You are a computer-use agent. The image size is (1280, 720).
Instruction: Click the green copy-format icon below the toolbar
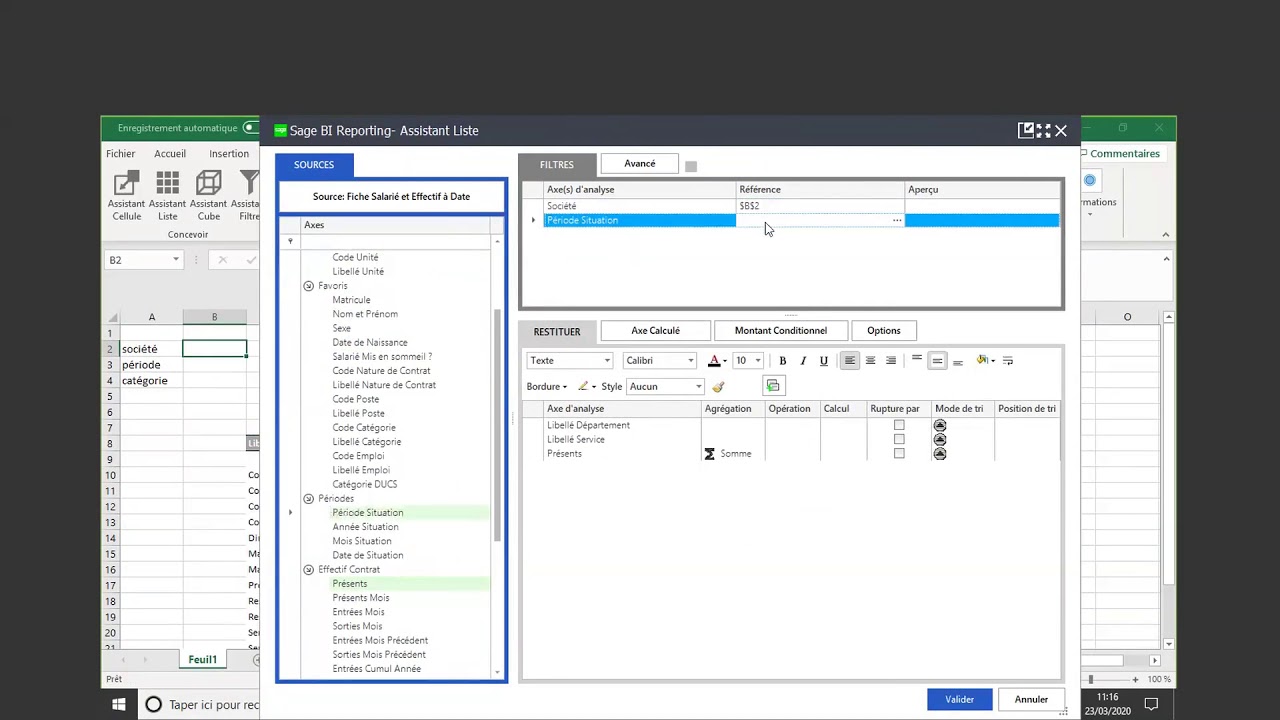(773, 386)
